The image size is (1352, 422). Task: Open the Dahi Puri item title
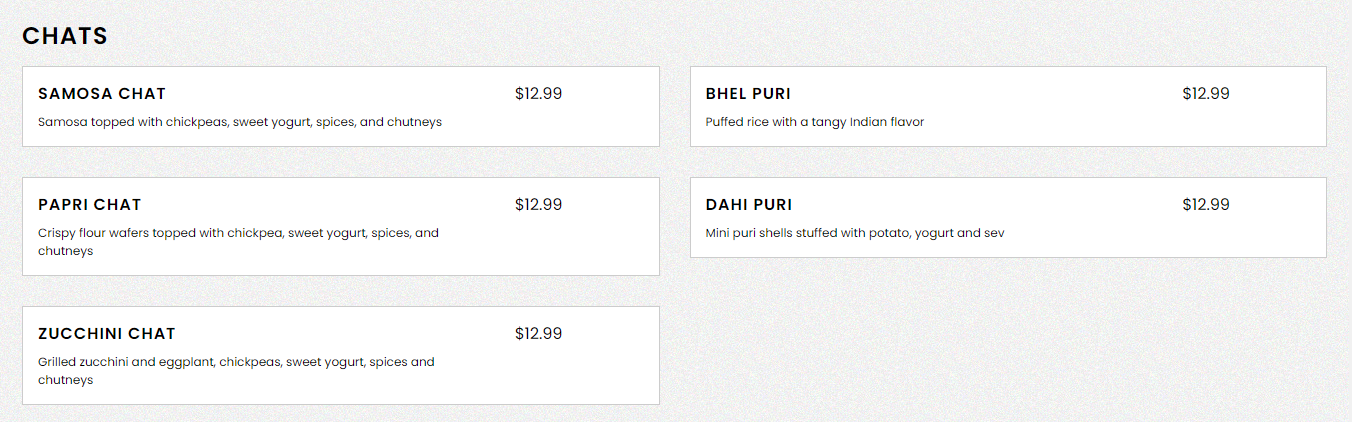click(749, 205)
